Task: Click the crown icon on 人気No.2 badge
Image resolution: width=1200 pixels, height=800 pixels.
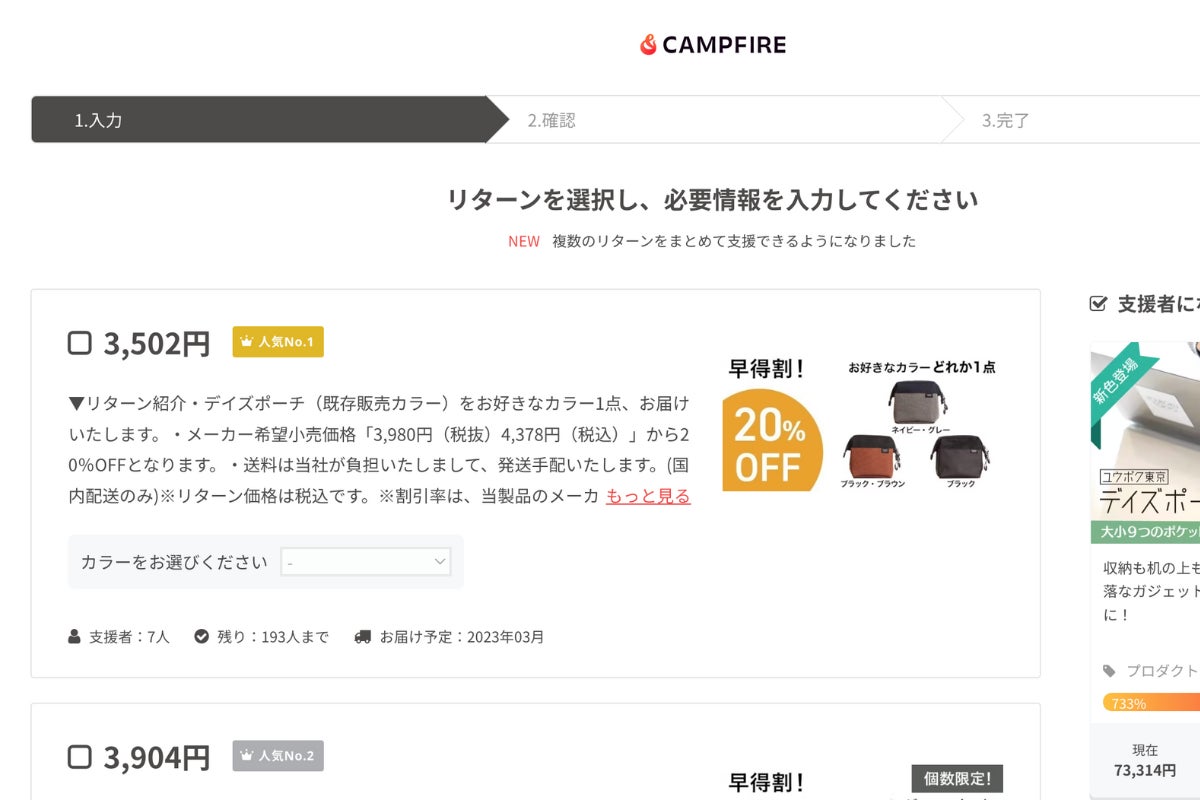Action: pyautogui.click(x=247, y=756)
